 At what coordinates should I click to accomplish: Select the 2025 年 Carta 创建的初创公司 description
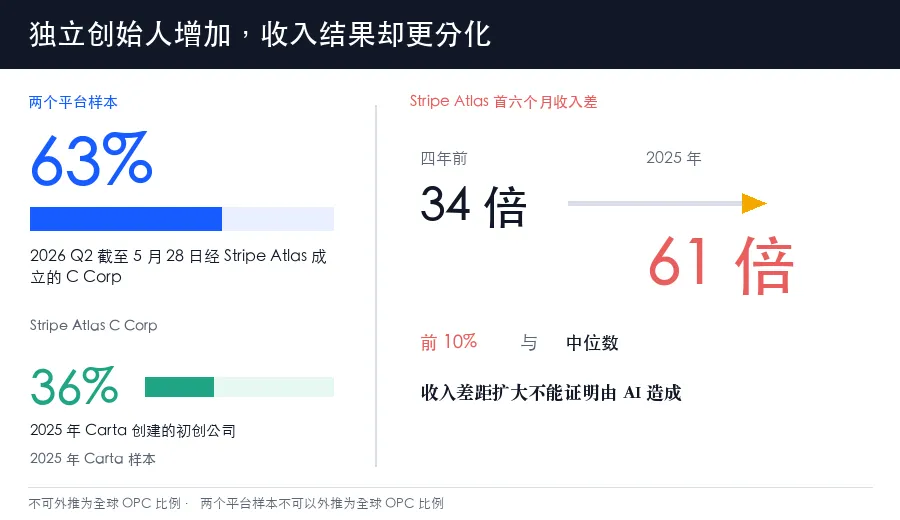coord(133,430)
